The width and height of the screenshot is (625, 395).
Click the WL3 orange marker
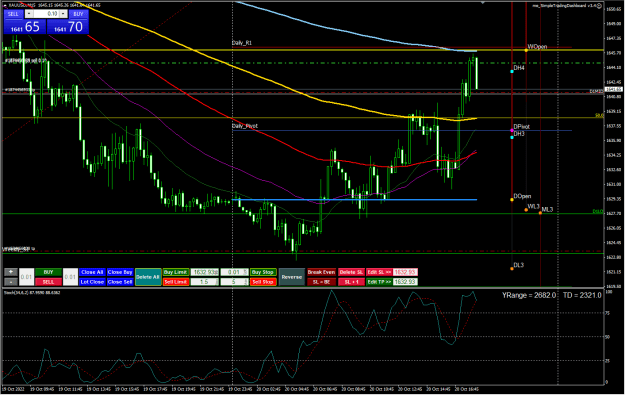[526, 210]
